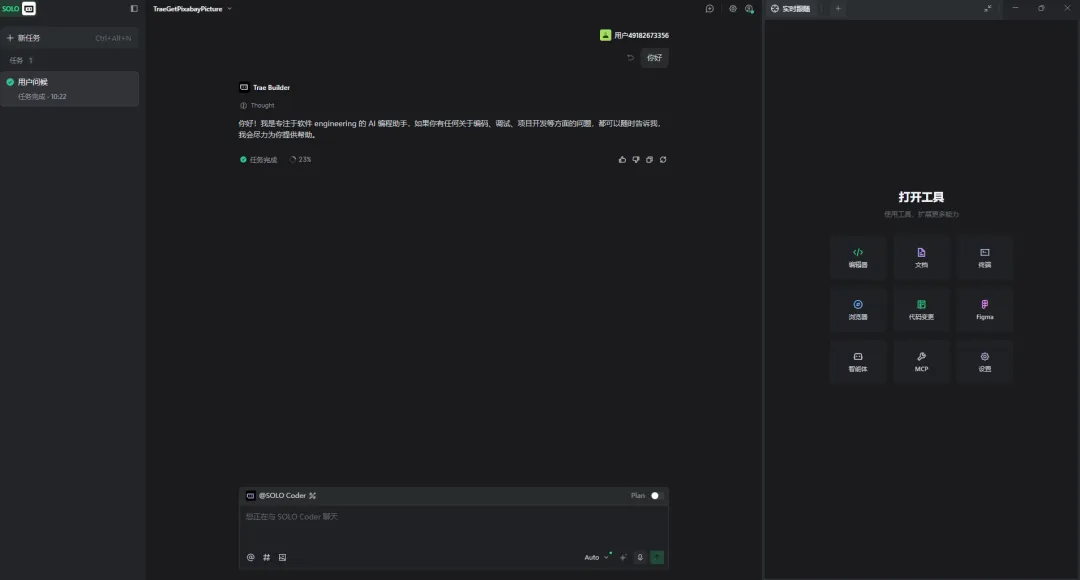Click the SOLO mode logo switch
Viewport: 1080px width, 580px height.
click(x=19, y=9)
